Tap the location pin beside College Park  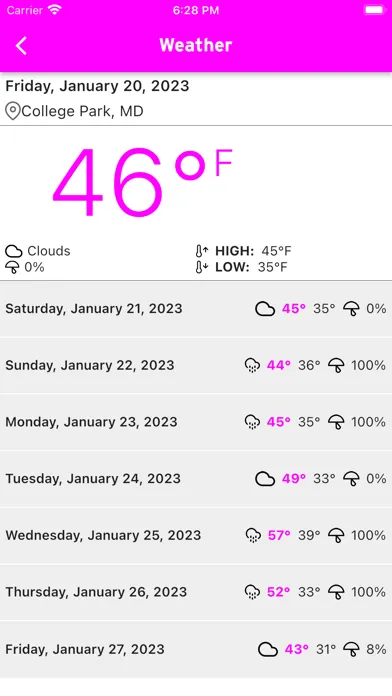(13, 111)
